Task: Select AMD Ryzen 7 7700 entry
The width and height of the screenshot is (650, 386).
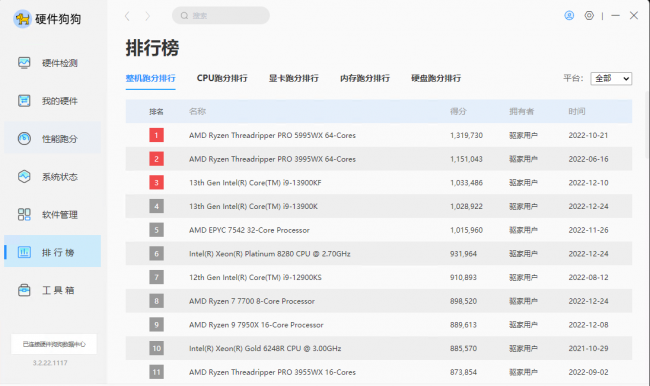Action: (x=379, y=301)
